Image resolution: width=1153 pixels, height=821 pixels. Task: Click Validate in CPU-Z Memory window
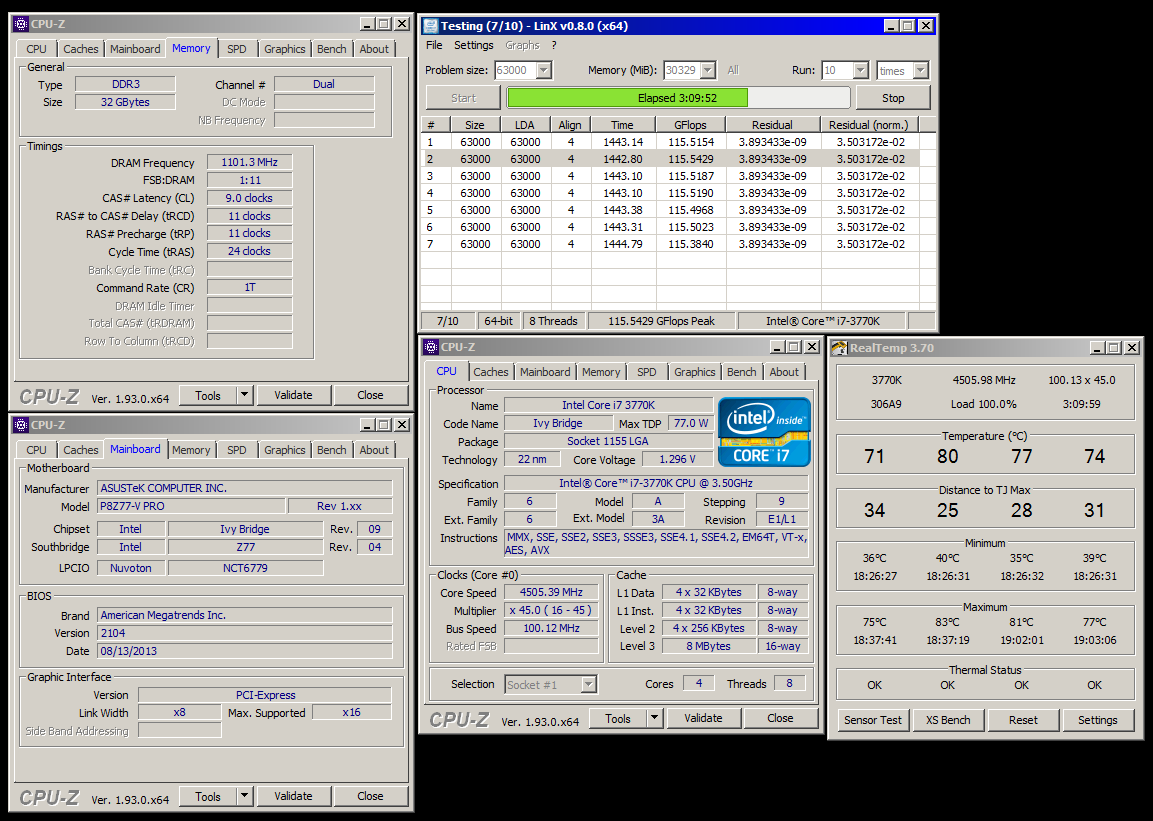293,395
